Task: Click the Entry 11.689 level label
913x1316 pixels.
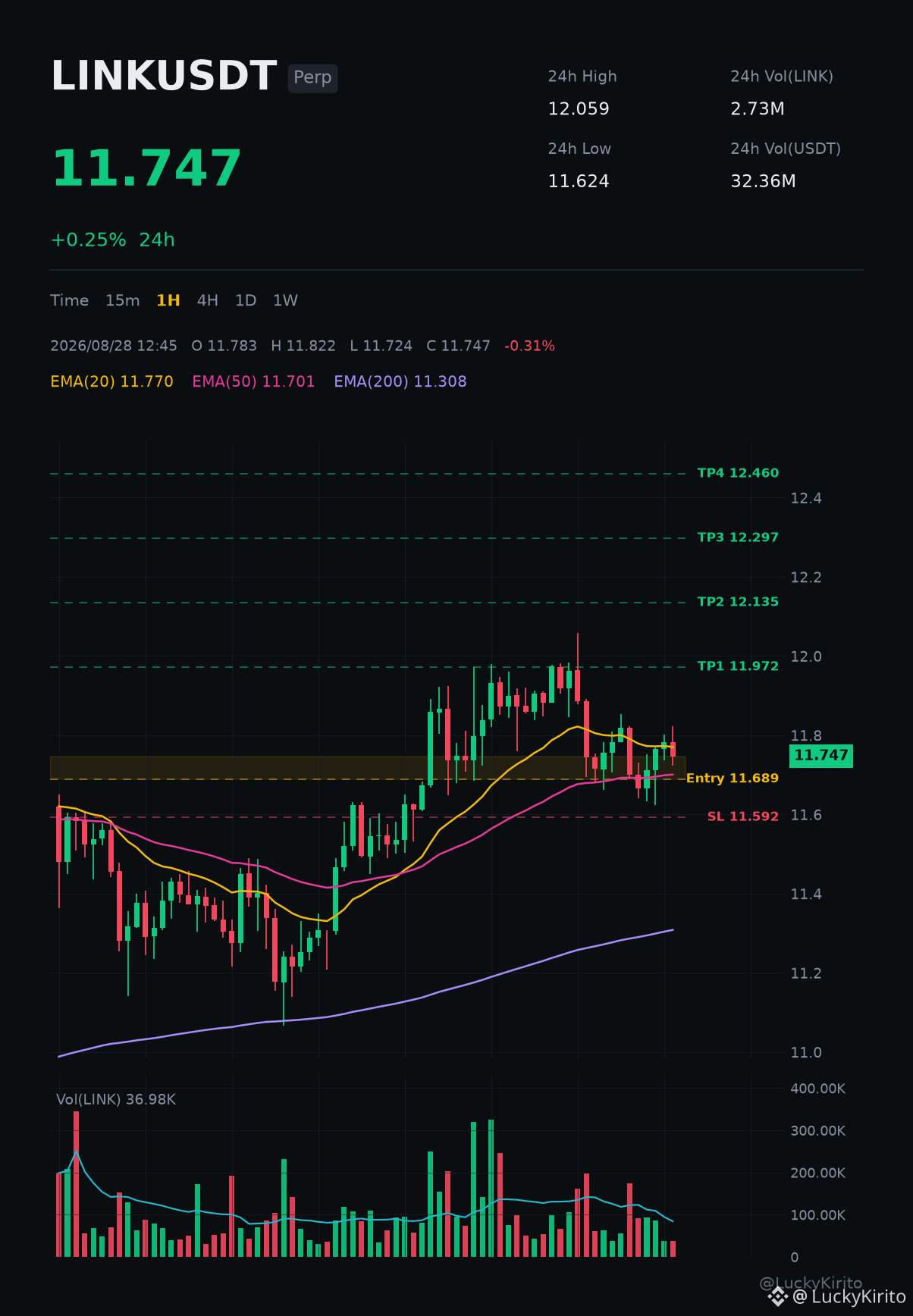Action: coord(733,779)
